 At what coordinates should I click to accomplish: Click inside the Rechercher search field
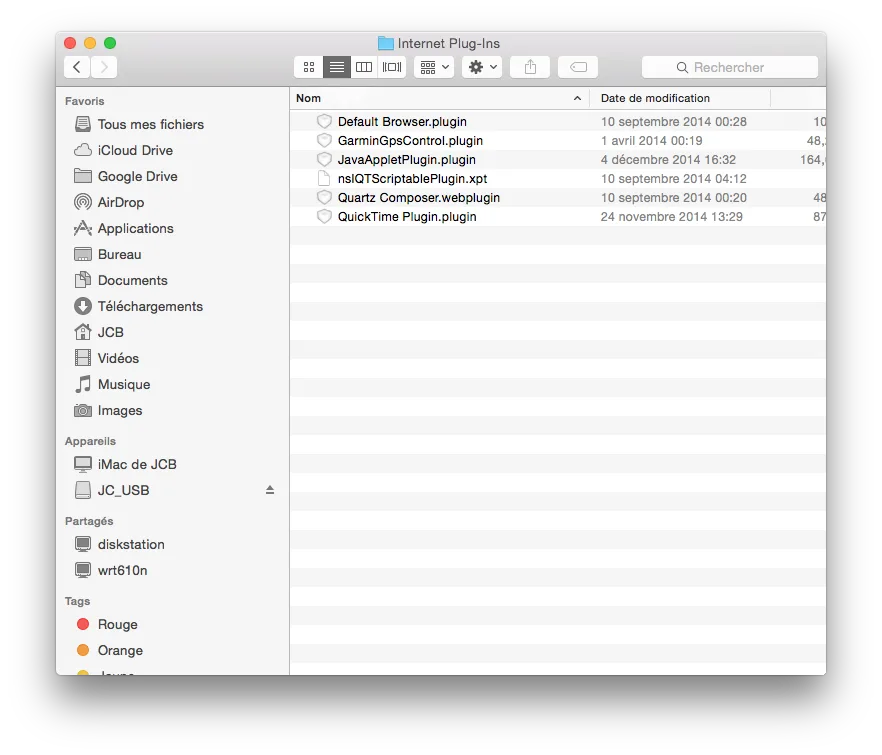pos(729,67)
